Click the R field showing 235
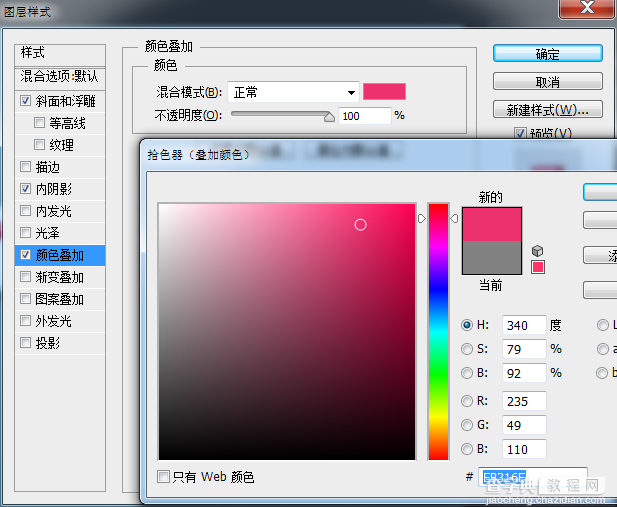The width and height of the screenshot is (617, 507). (x=524, y=401)
